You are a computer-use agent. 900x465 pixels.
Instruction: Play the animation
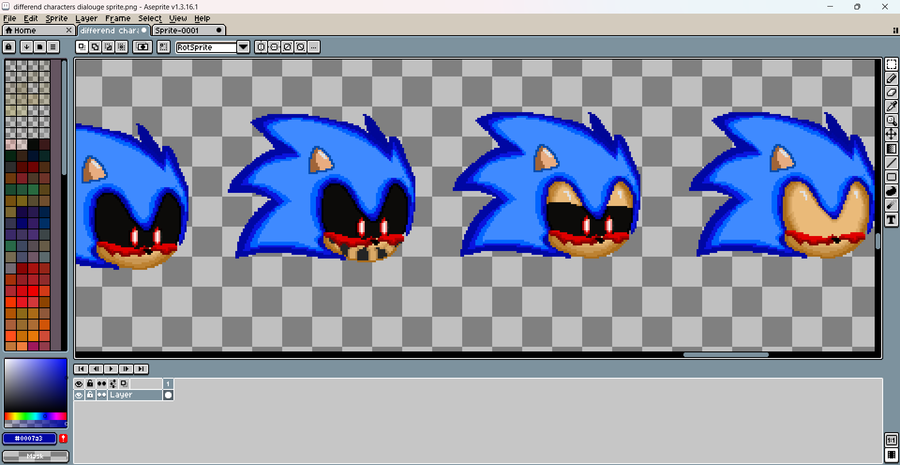(111, 369)
